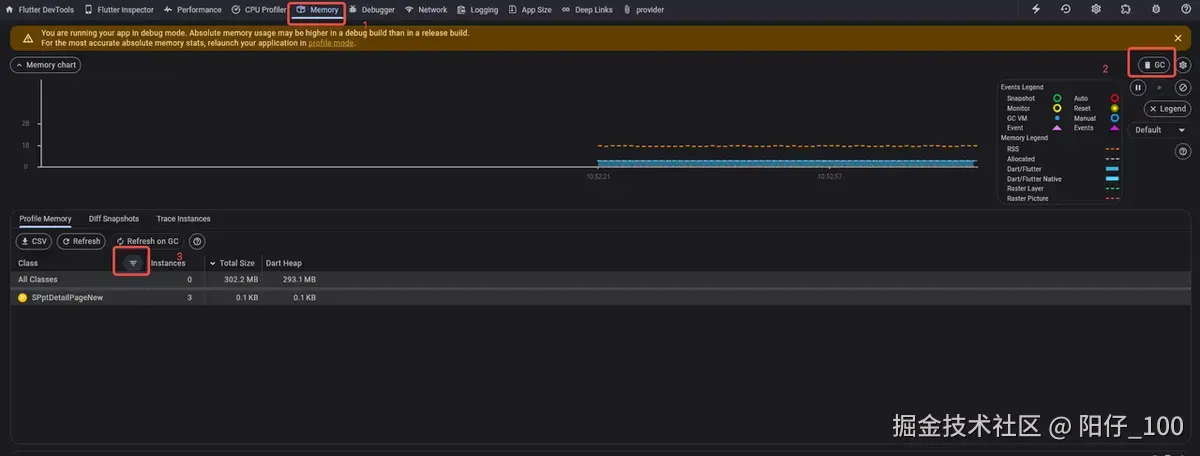Open memory chart settings gear
Image resolution: width=1200 pixels, height=456 pixels.
coord(1183,65)
